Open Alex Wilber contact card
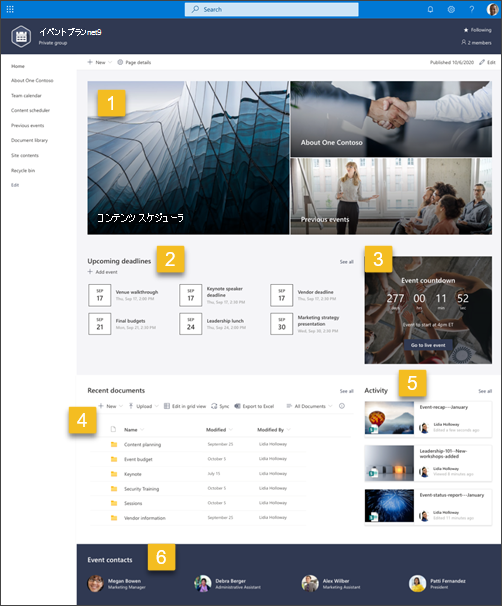The image size is (502, 606). click(x=331, y=584)
